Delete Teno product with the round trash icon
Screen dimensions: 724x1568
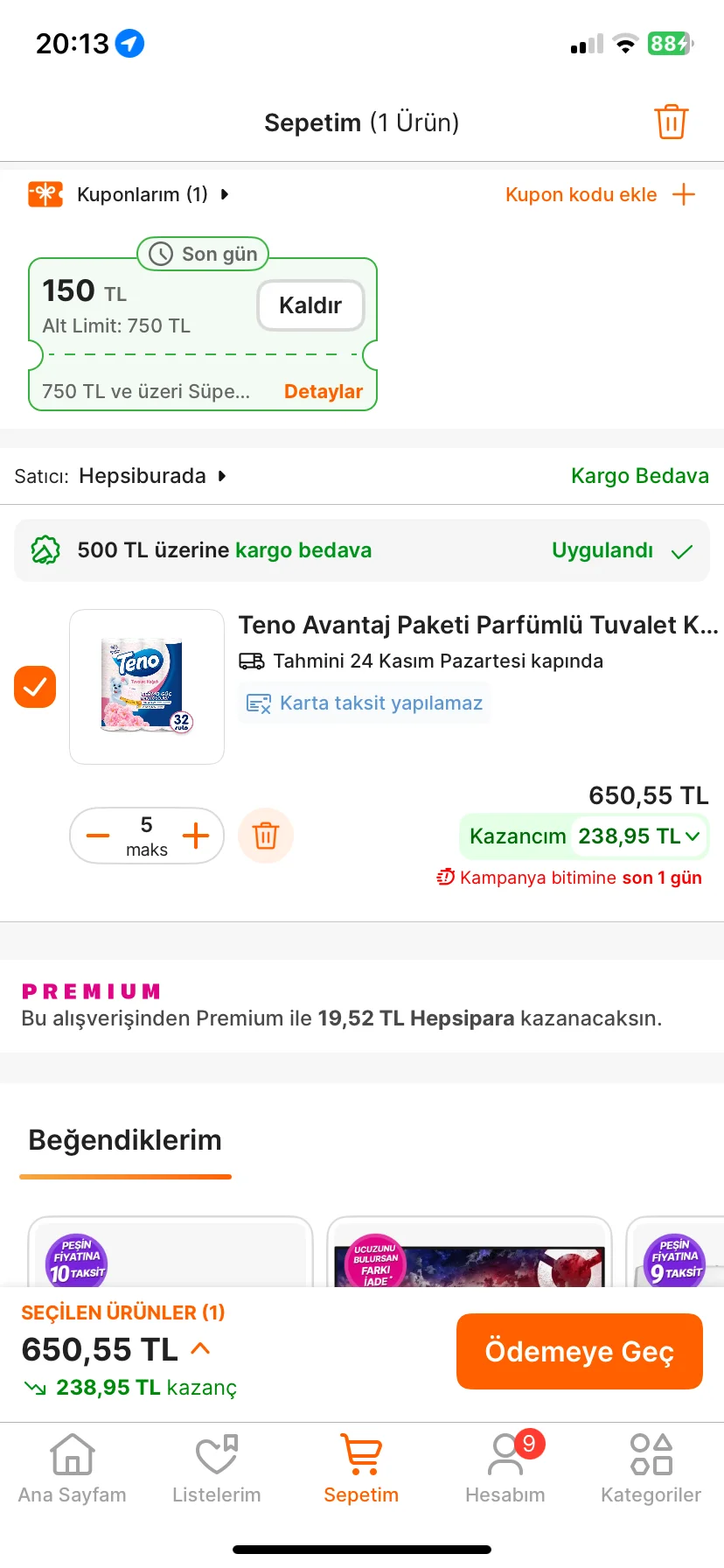pos(266,836)
